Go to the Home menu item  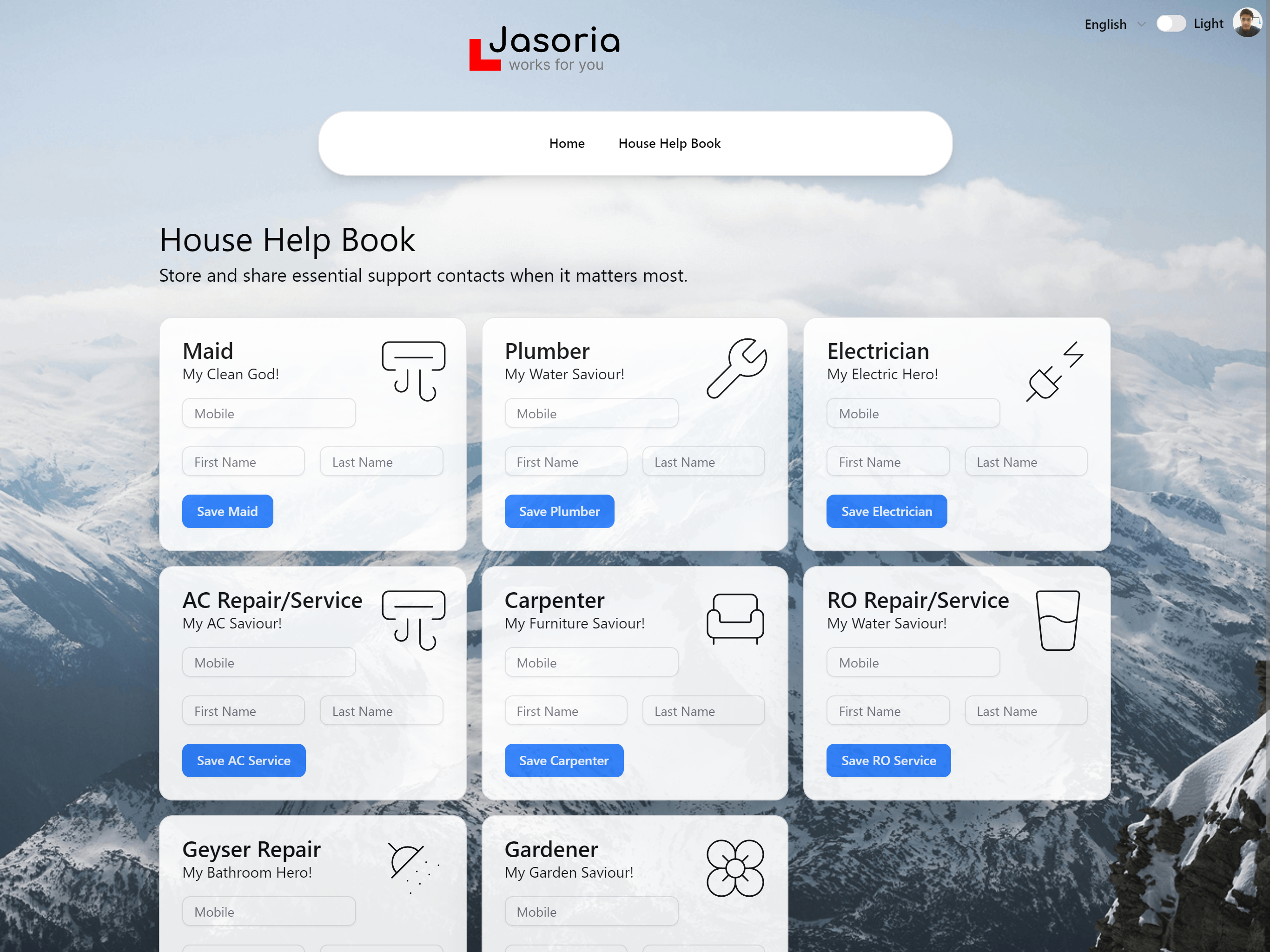click(x=567, y=143)
